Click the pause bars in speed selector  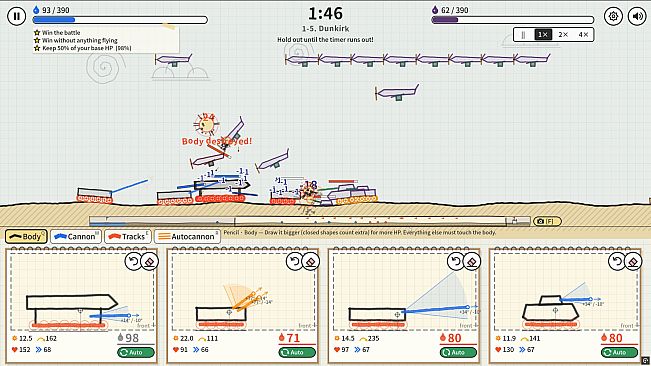pos(523,34)
